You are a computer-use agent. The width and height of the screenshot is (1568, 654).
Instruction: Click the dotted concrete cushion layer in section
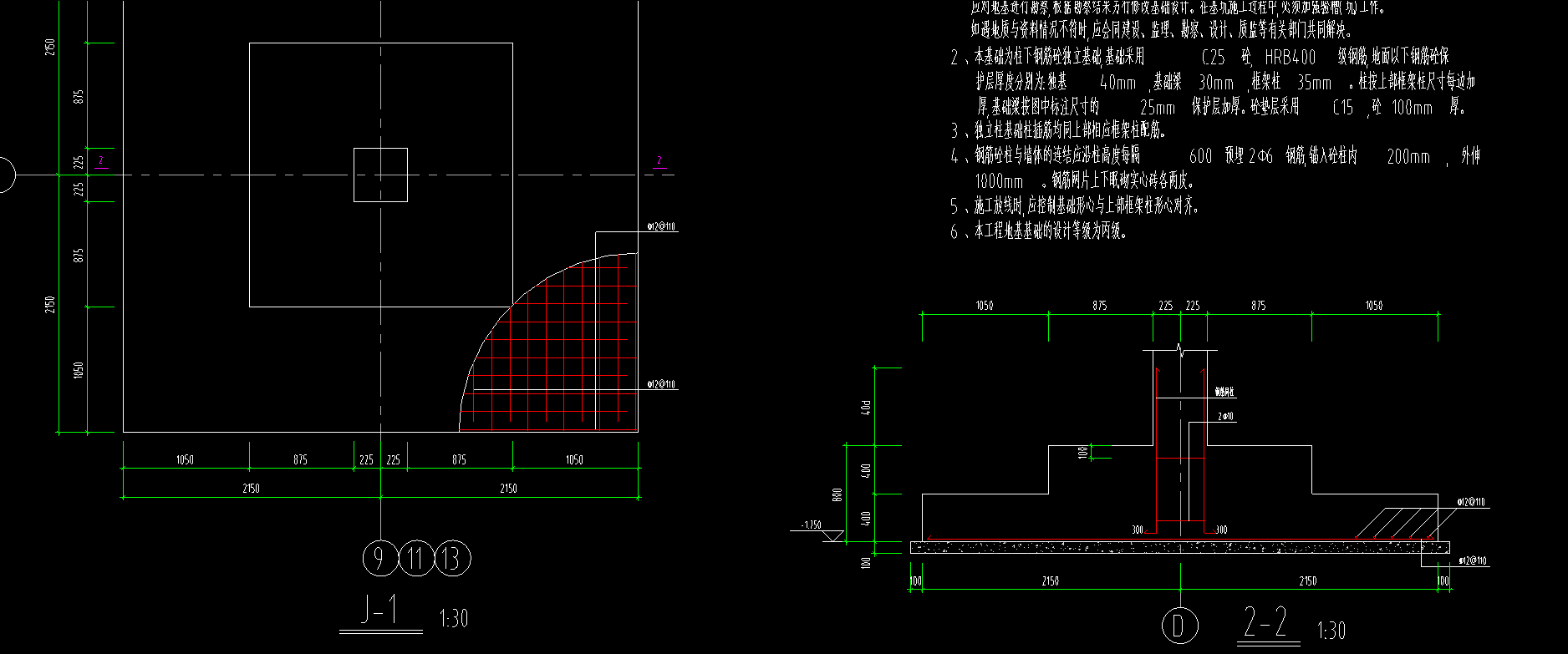point(1180,547)
